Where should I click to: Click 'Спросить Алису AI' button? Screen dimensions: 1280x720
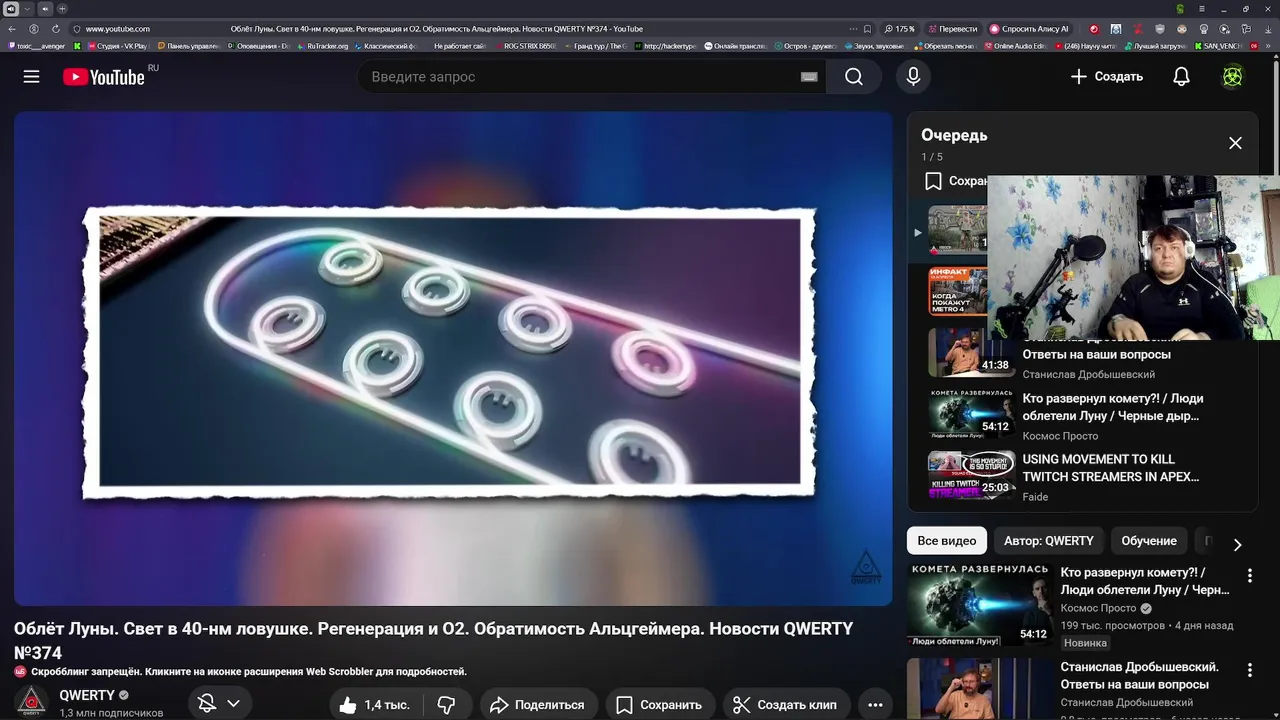[x=1030, y=29]
